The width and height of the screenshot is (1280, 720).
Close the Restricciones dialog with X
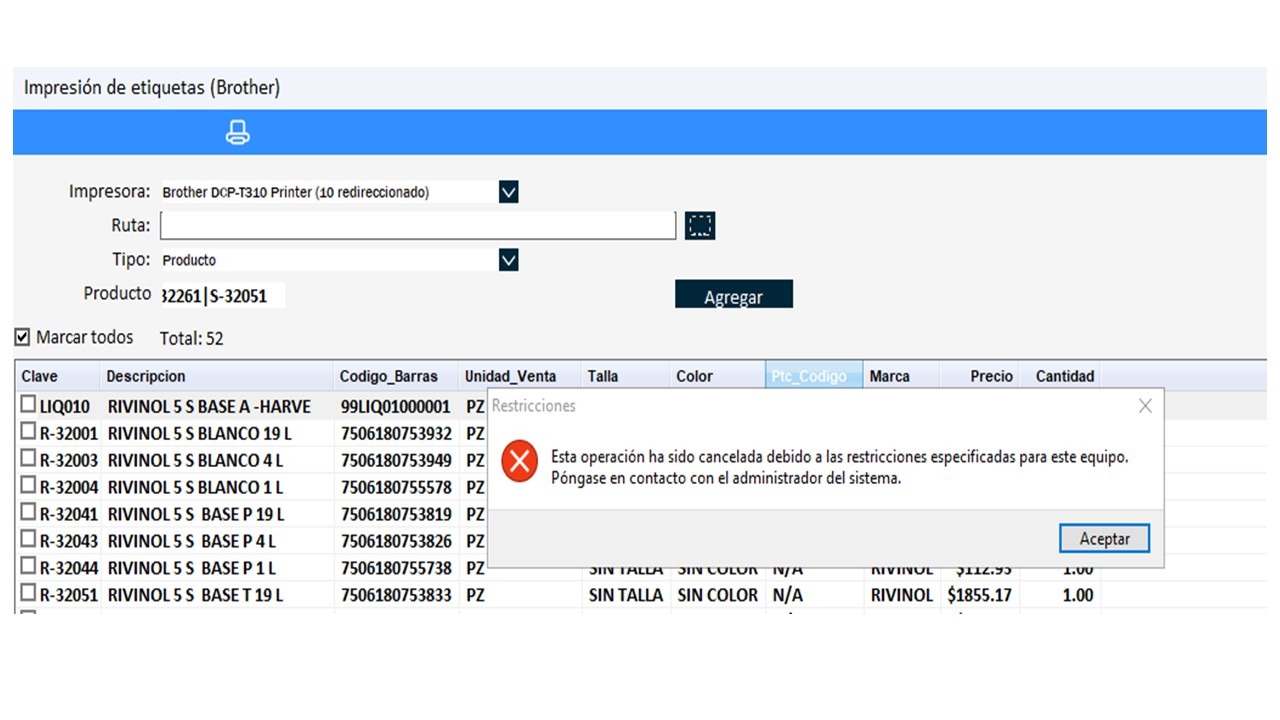coord(1145,406)
